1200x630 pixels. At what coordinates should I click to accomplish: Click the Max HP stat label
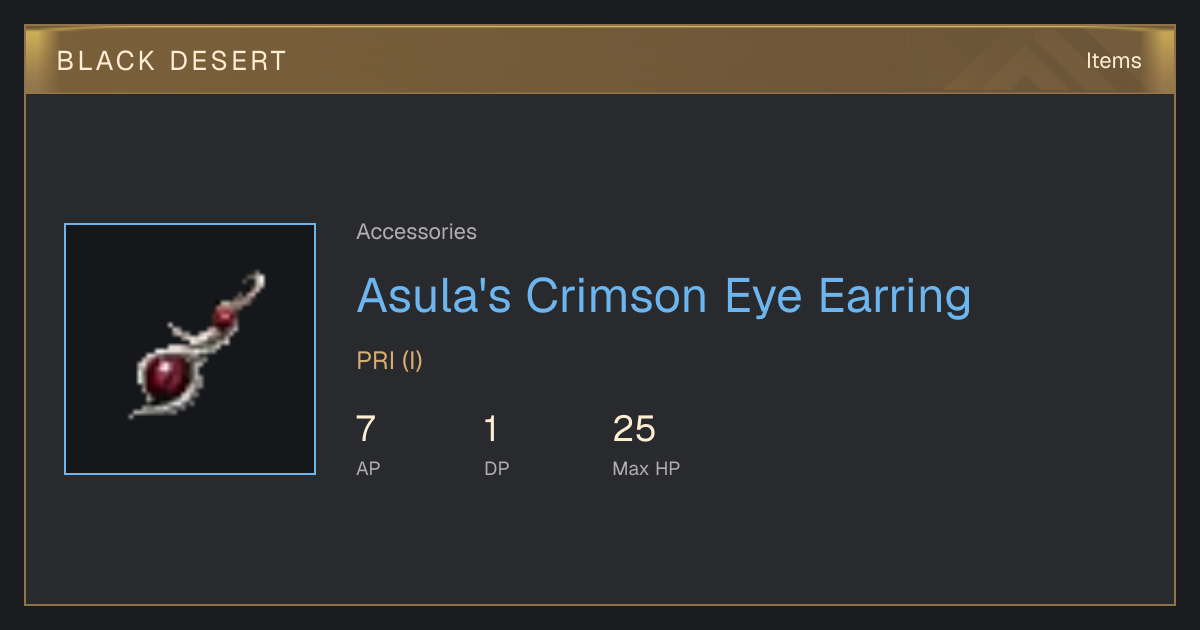(646, 468)
